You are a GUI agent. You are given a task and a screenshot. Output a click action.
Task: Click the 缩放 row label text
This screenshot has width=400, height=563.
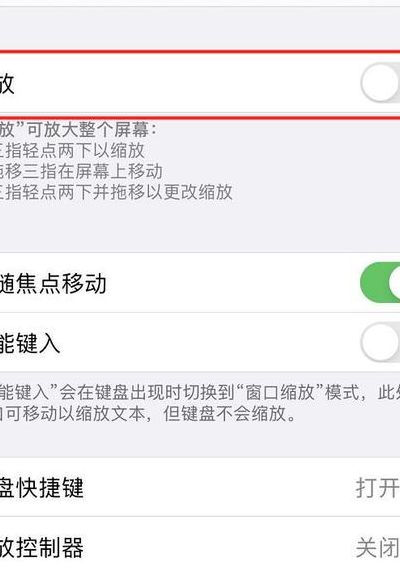(7, 83)
